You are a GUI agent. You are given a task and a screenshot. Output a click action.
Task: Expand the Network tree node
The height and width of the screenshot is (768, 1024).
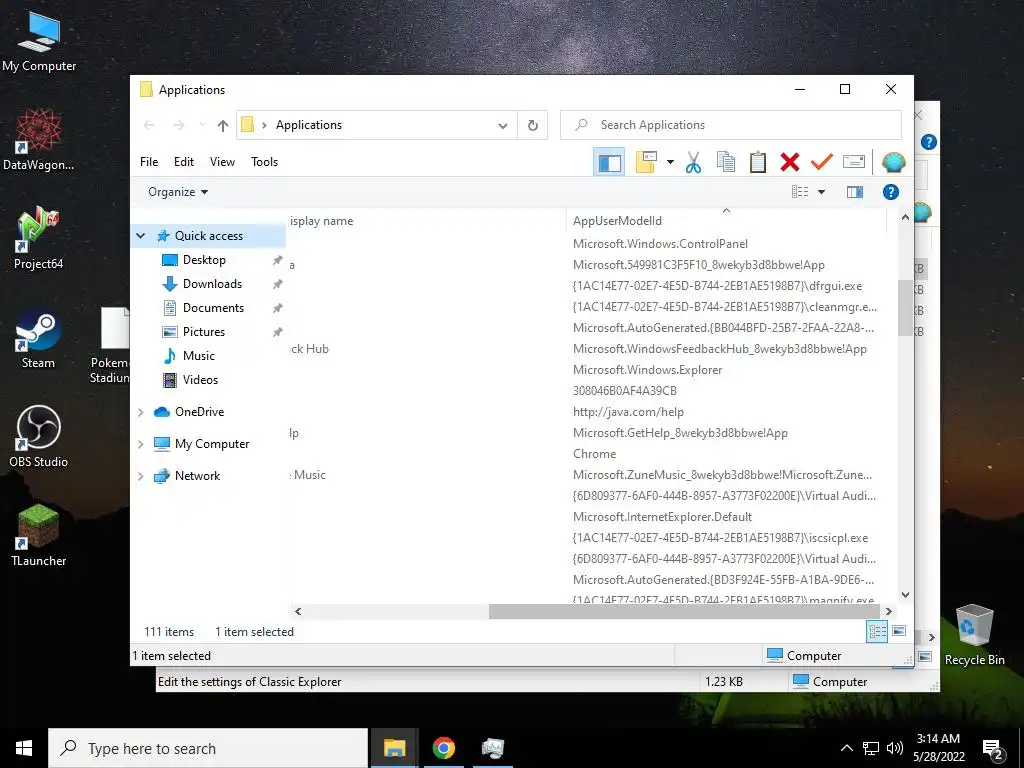(140, 476)
